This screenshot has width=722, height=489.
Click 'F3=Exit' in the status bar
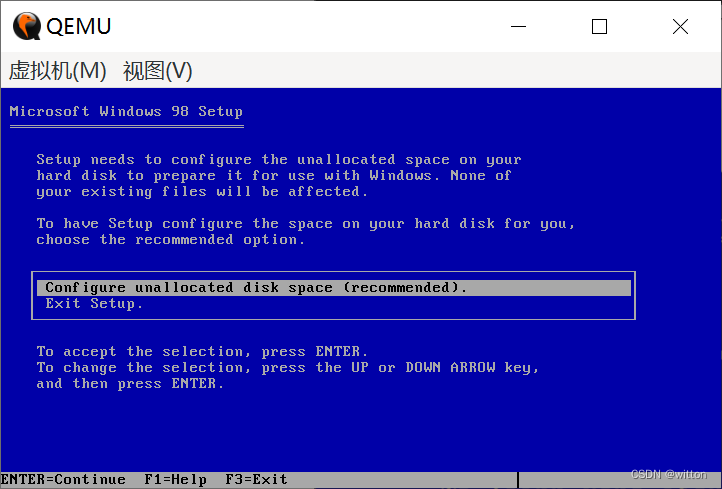(256, 480)
